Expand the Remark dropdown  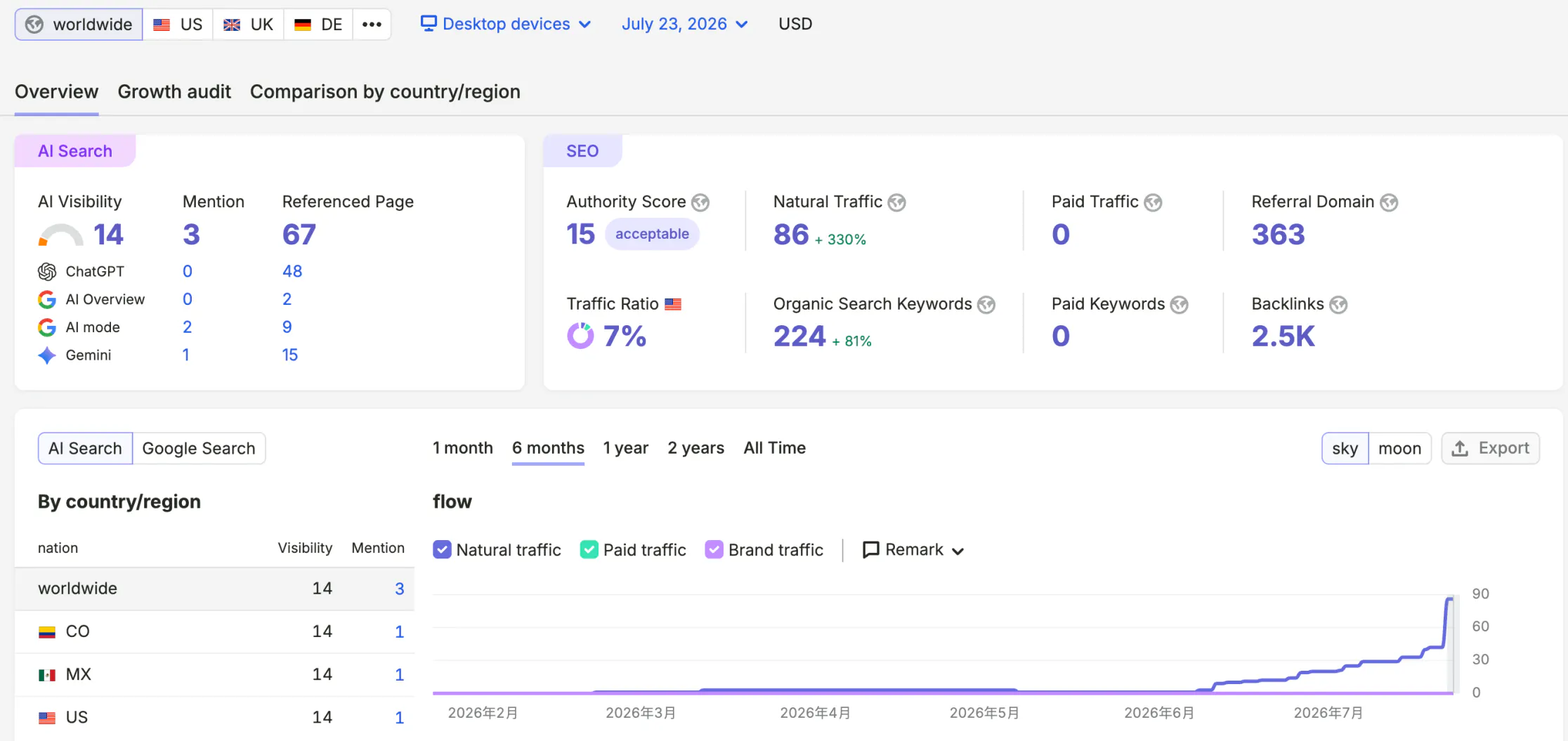tap(913, 549)
